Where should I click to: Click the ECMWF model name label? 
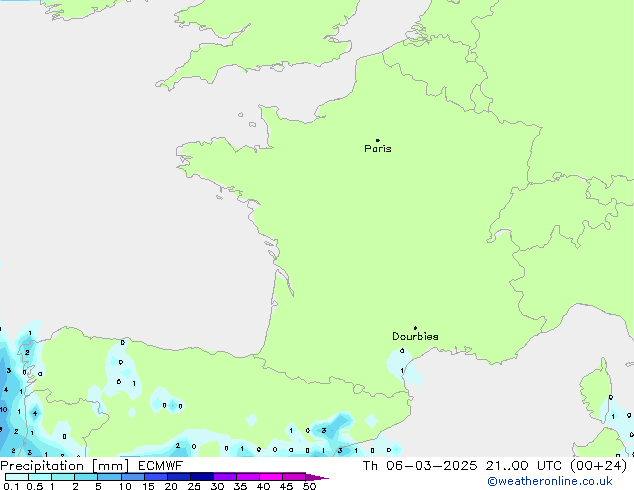pos(161,466)
